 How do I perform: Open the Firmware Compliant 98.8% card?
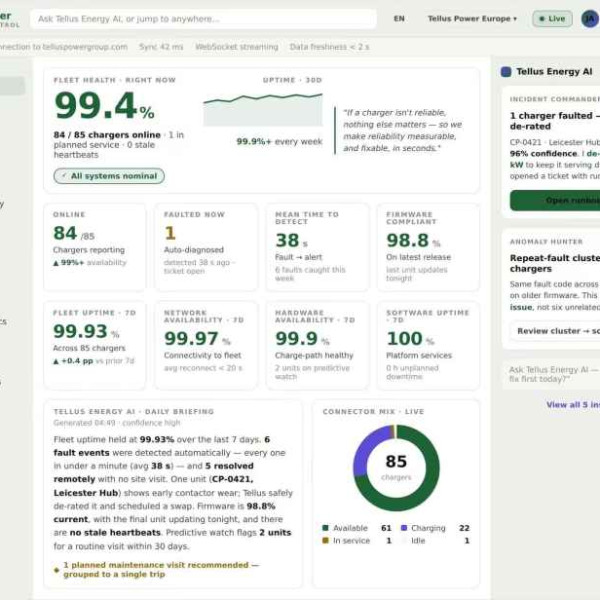pyautogui.click(x=428, y=247)
